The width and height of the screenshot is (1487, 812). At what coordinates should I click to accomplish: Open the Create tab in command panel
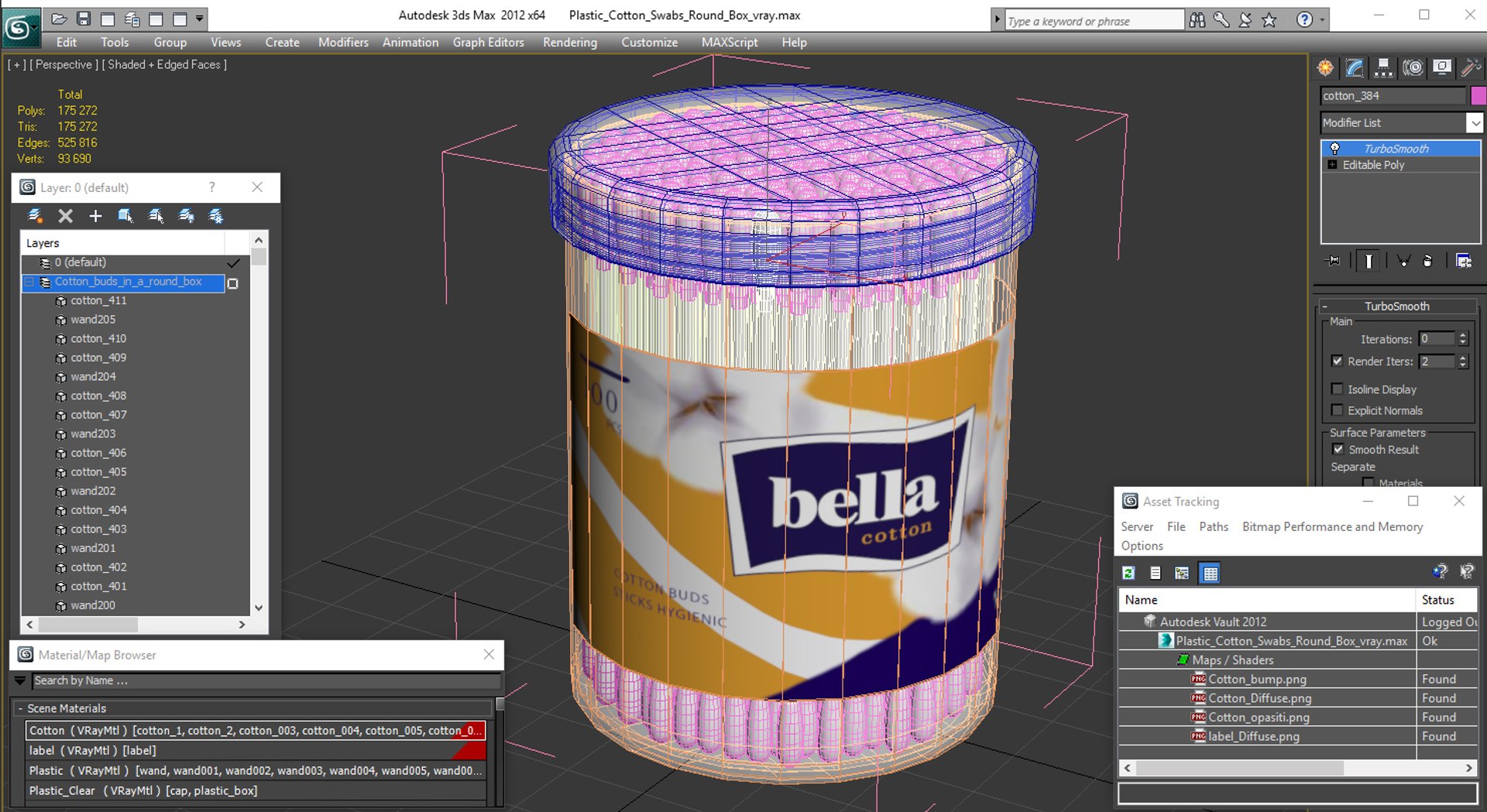pos(1326,68)
